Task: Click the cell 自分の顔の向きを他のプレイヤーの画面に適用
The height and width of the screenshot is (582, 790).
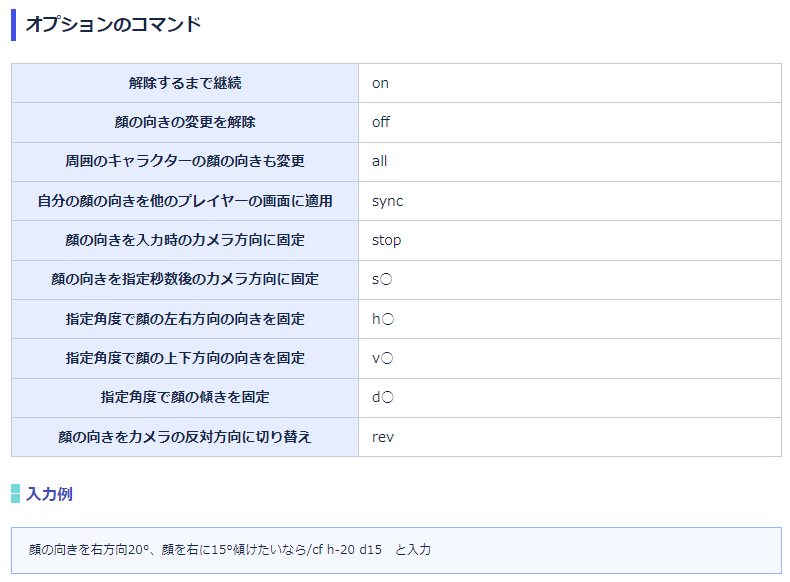Action: point(185,201)
